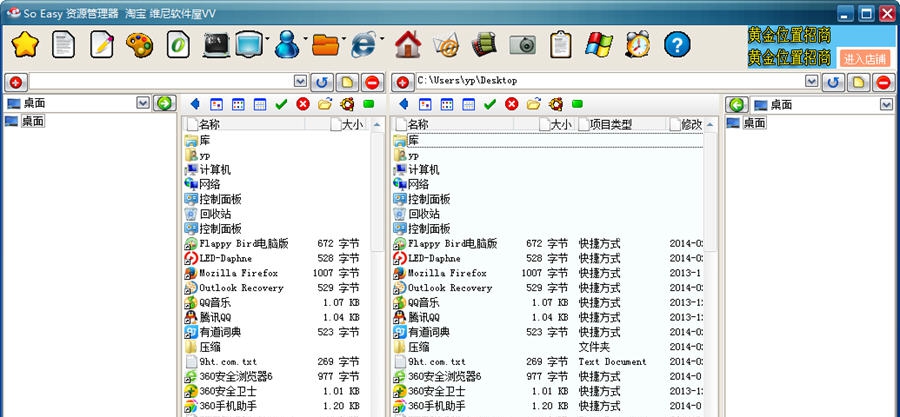Select Outlook Recovery in left file list
Viewport: 900px width, 417px height.
pyautogui.click(x=241, y=288)
